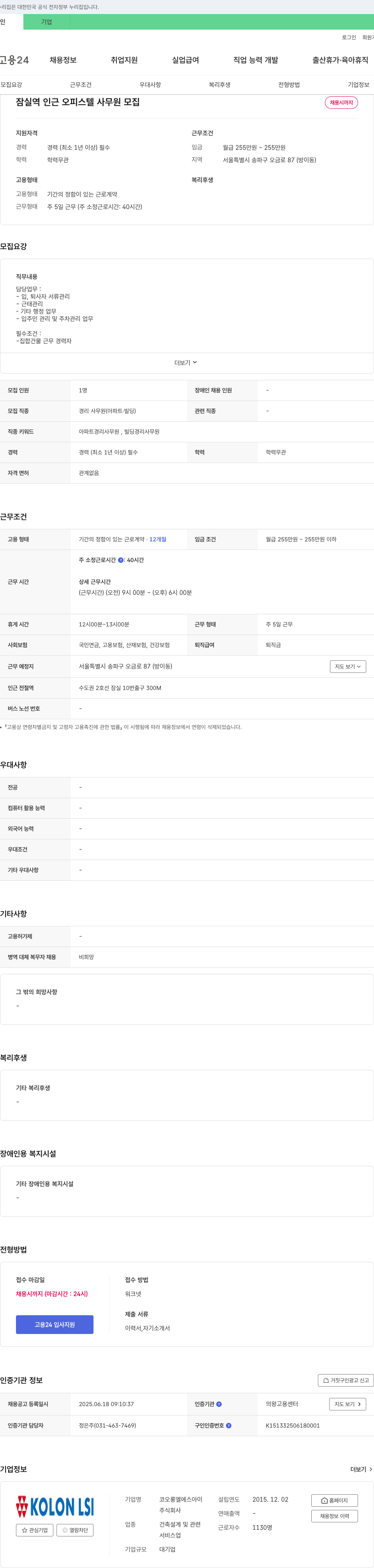Viewport: 374px width, 1568px height.
Task: Select 아파트경리사무원 , 빌딩경리사무원 keyword text
Action: tap(119, 431)
